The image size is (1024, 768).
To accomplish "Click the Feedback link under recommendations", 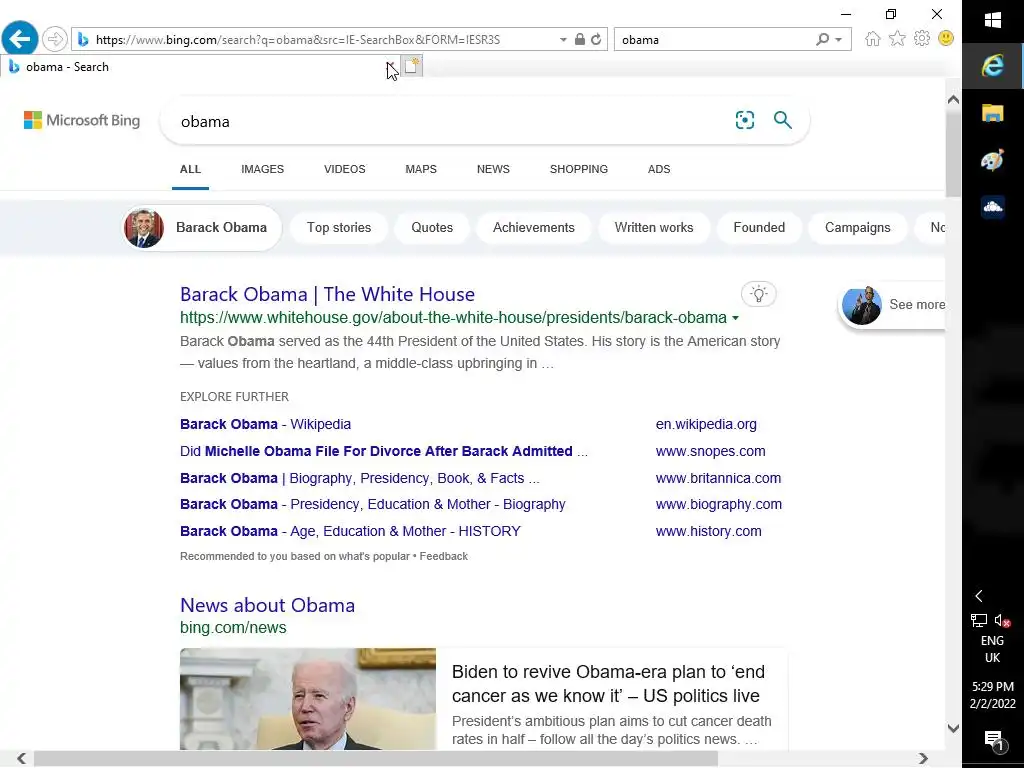I will point(443,556).
